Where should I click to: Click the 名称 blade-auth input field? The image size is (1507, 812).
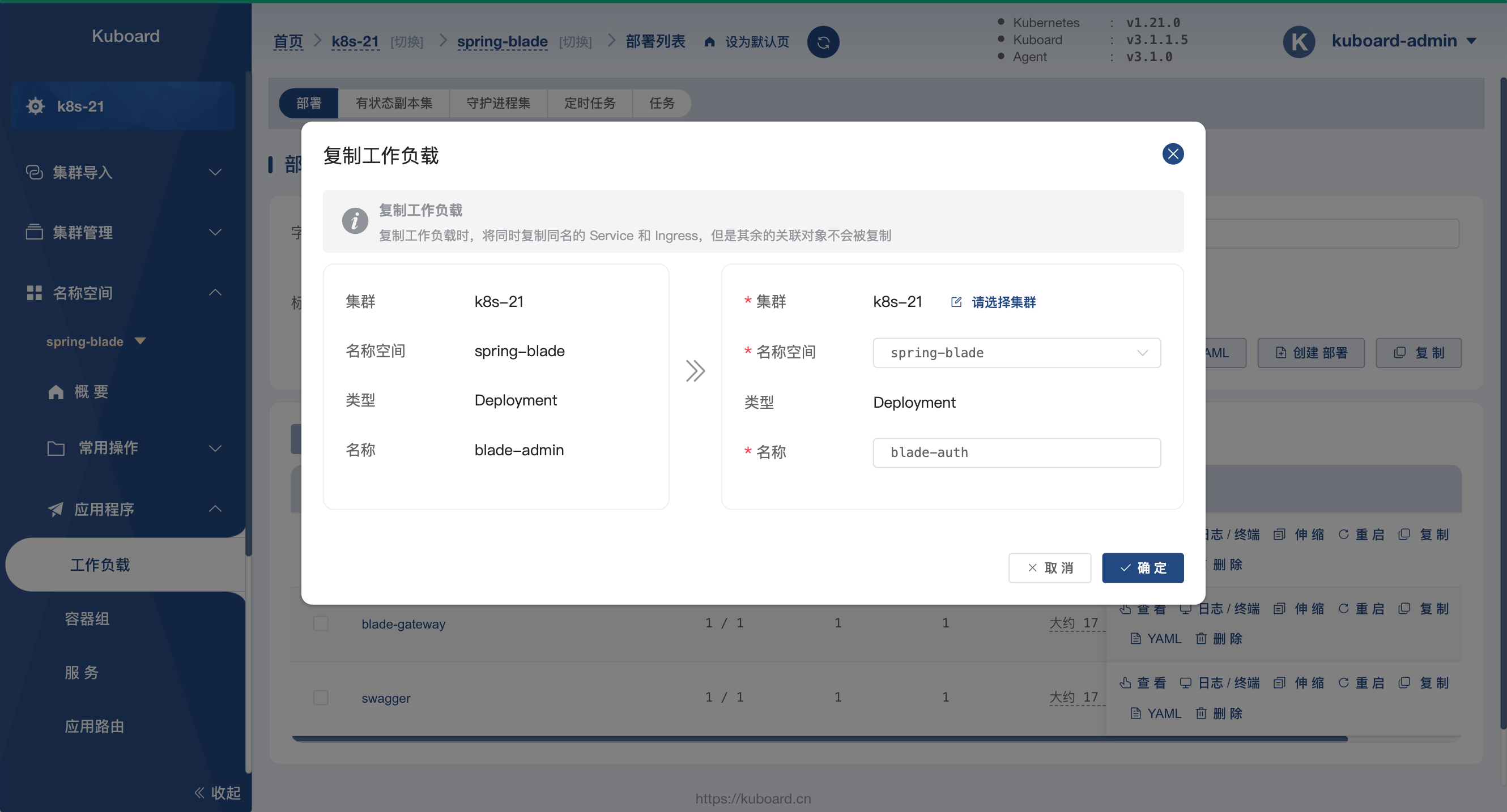coord(1017,452)
